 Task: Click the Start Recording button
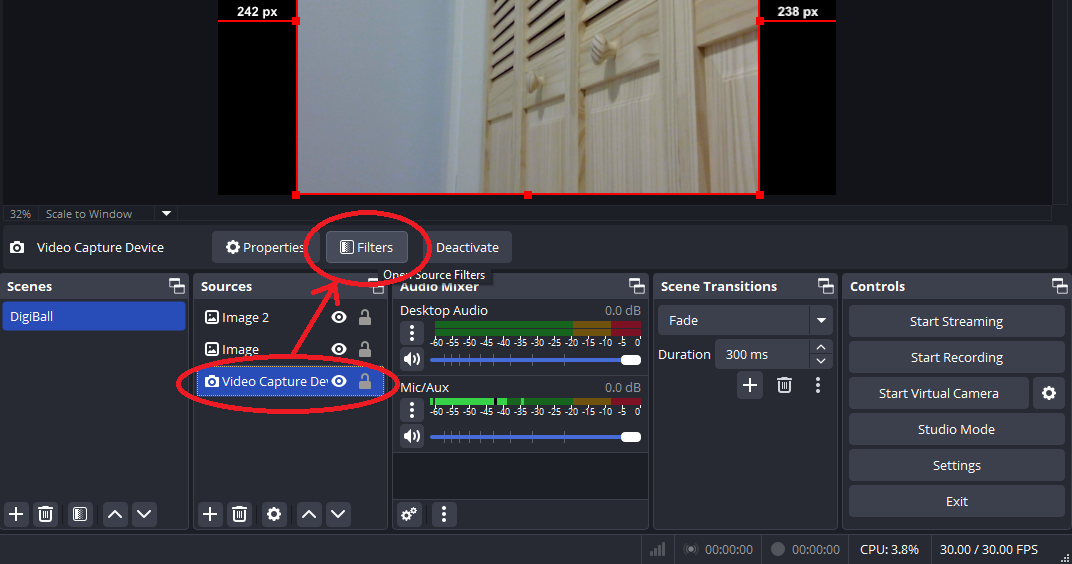click(956, 357)
